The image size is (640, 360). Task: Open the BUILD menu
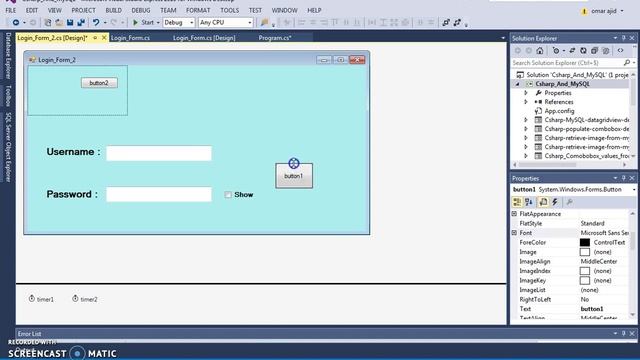click(113, 10)
